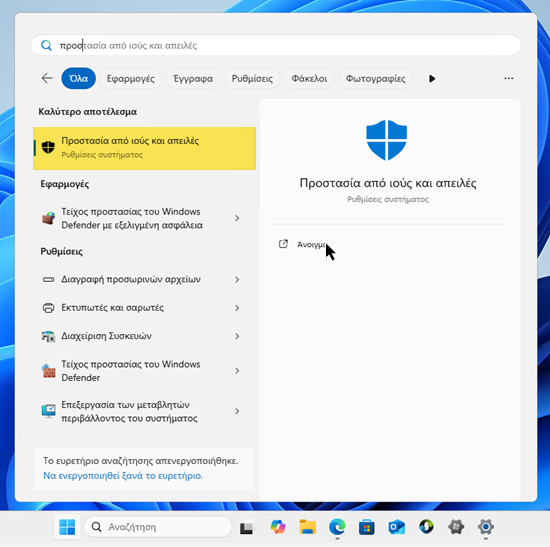The image size is (550, 547).
Task: Click the Device Manager icon beside Διαχείριση Συσκευών
Action: (48, 336)
